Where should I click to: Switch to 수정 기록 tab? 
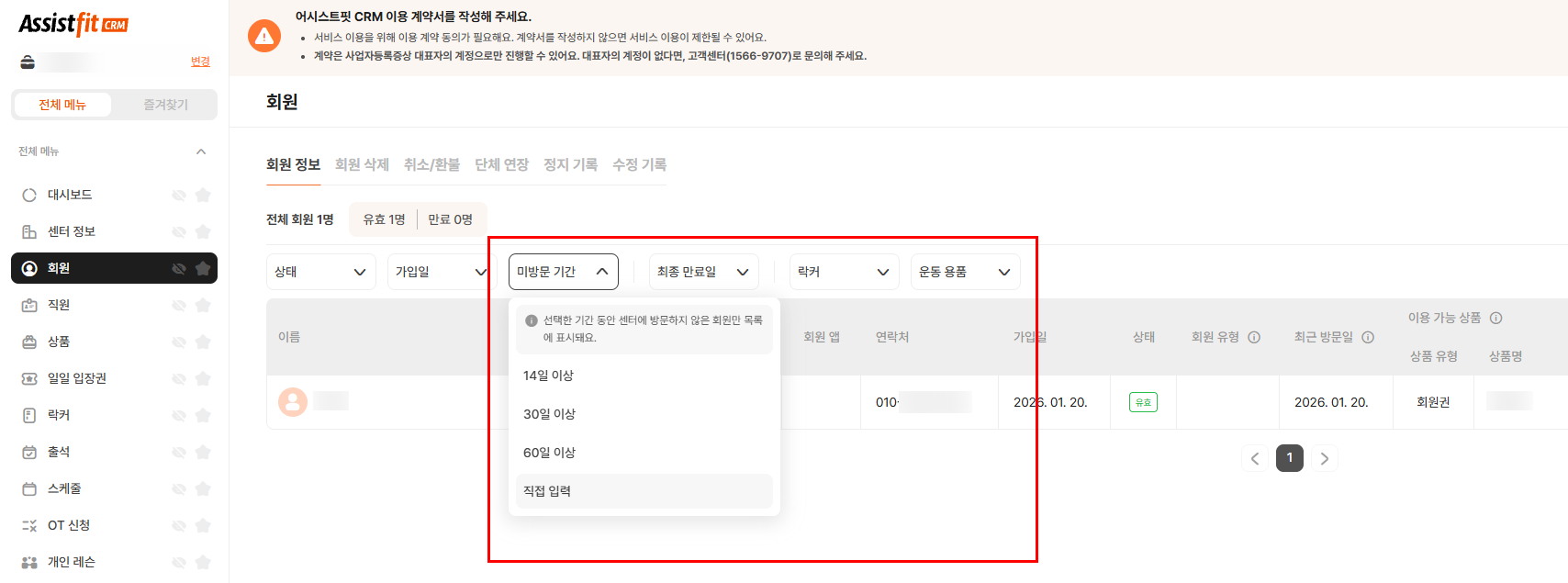coord(639,164)
